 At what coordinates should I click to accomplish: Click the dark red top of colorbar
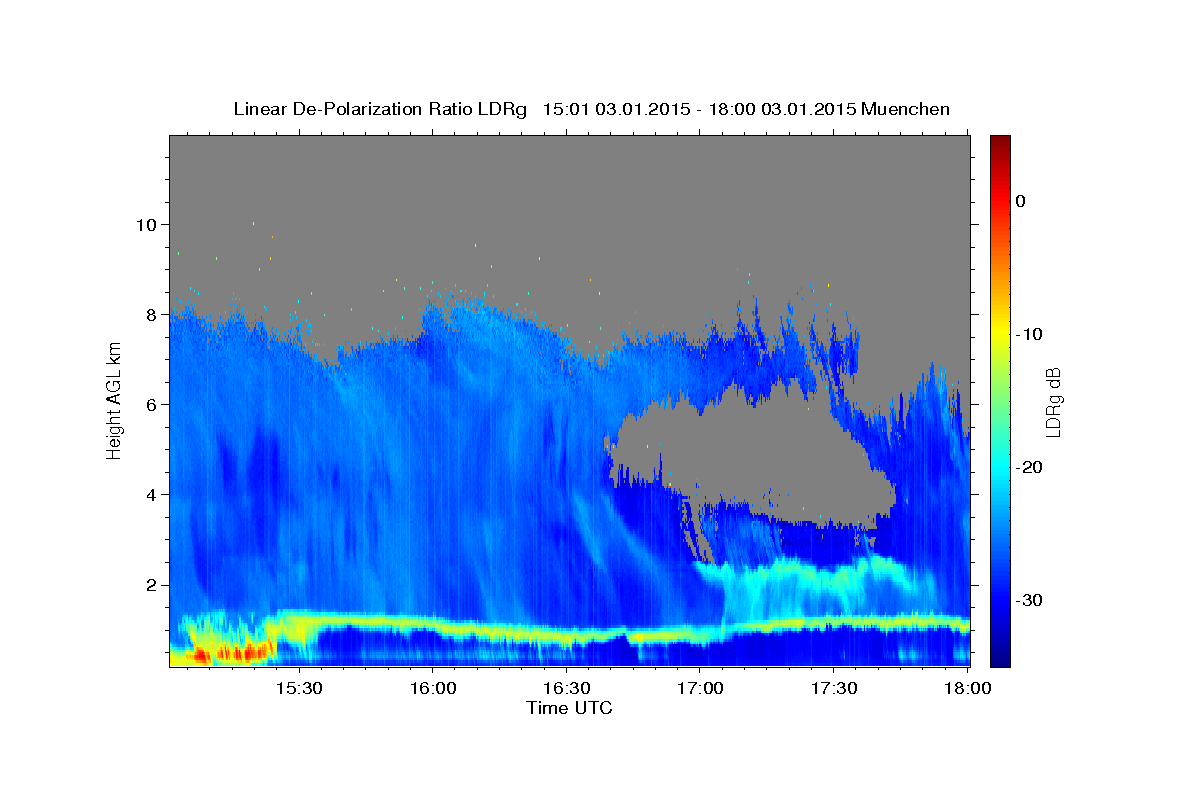pyautogui.click(x=1000, y=146)
